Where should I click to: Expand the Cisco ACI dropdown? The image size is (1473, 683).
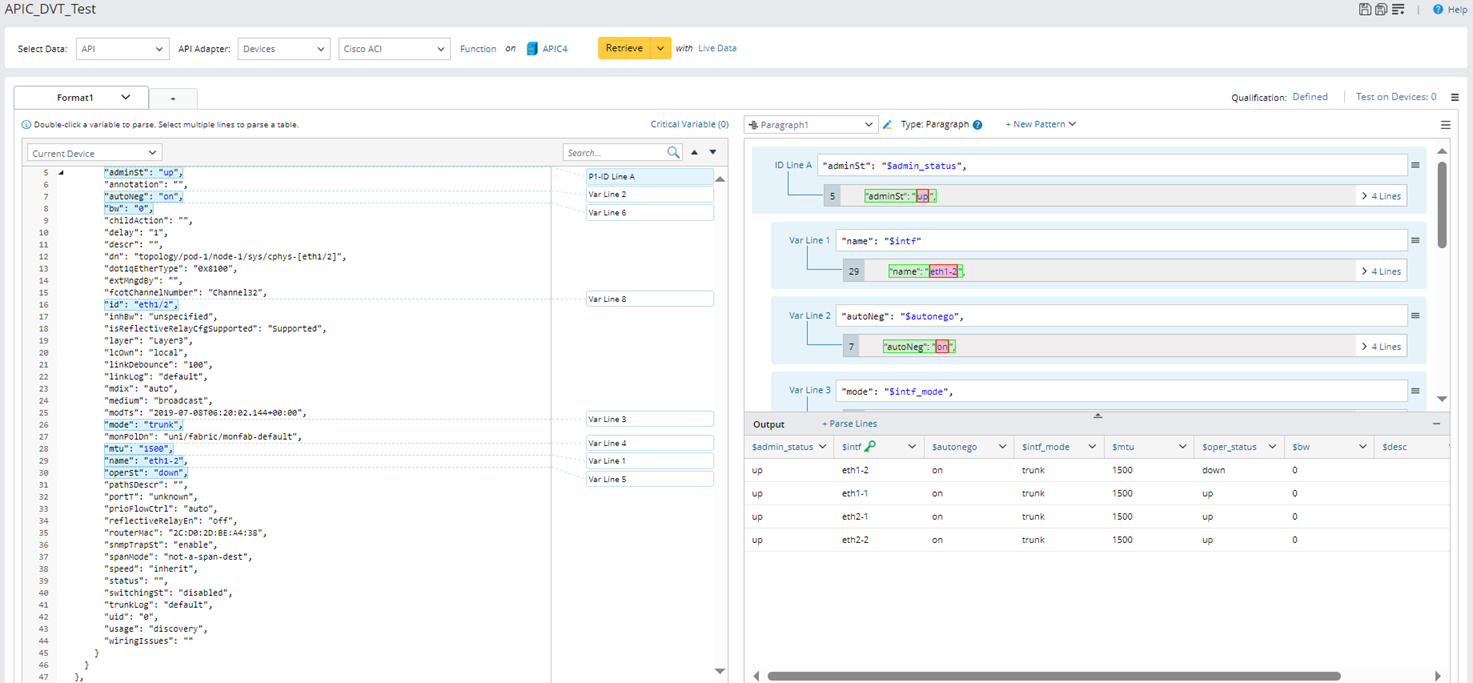pos(393,49)
